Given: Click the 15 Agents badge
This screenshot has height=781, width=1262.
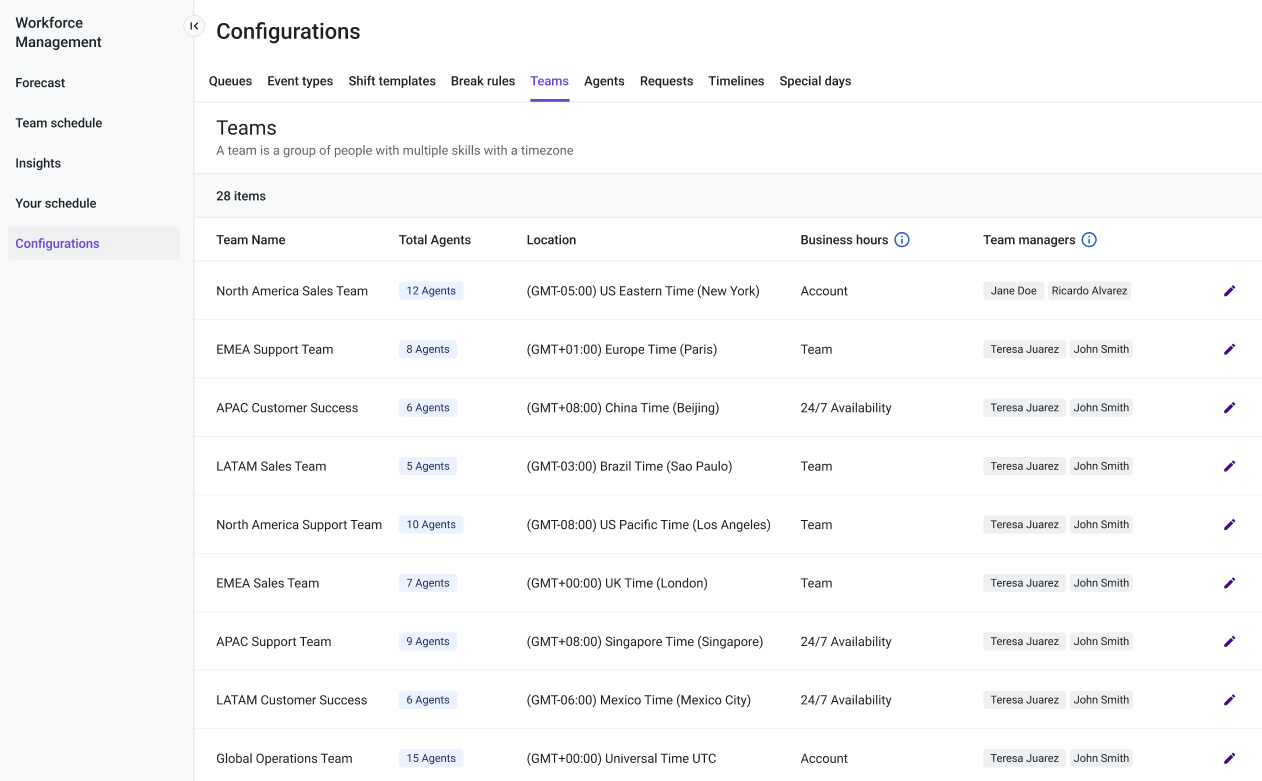Looking at the screenshot, I should (x=431, y=758).
